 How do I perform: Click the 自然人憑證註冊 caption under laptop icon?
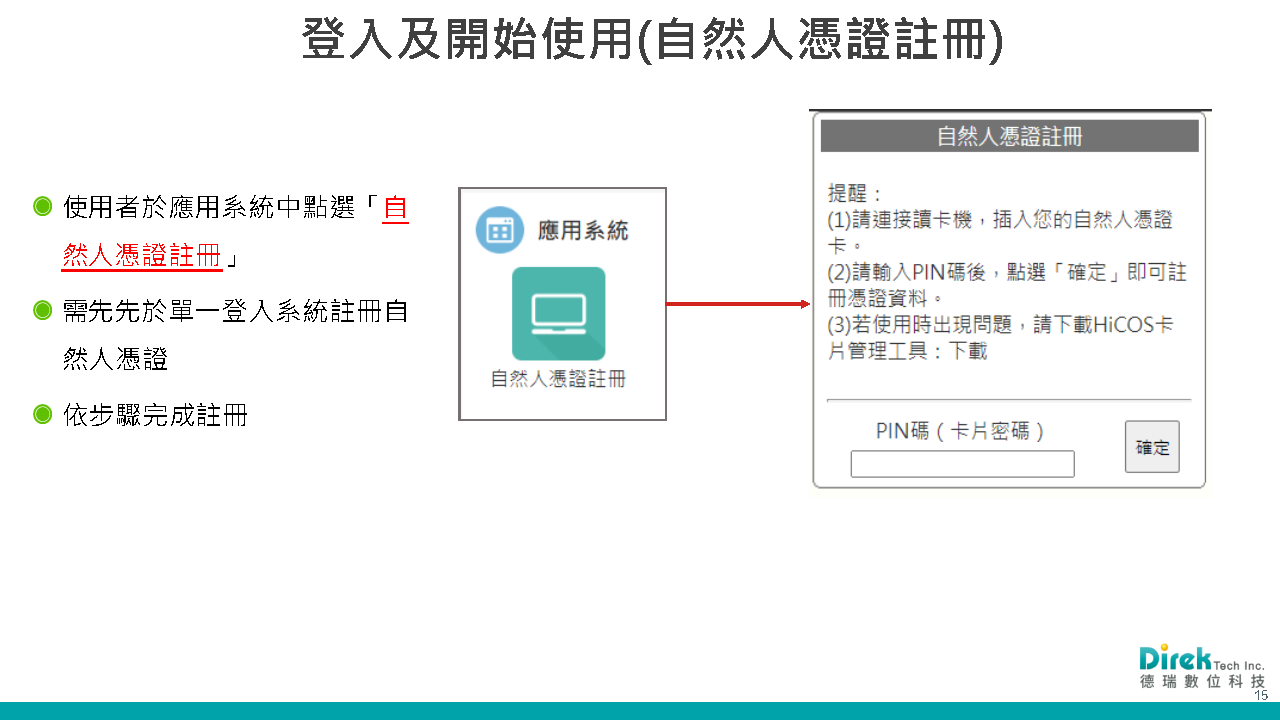(558, 380)
